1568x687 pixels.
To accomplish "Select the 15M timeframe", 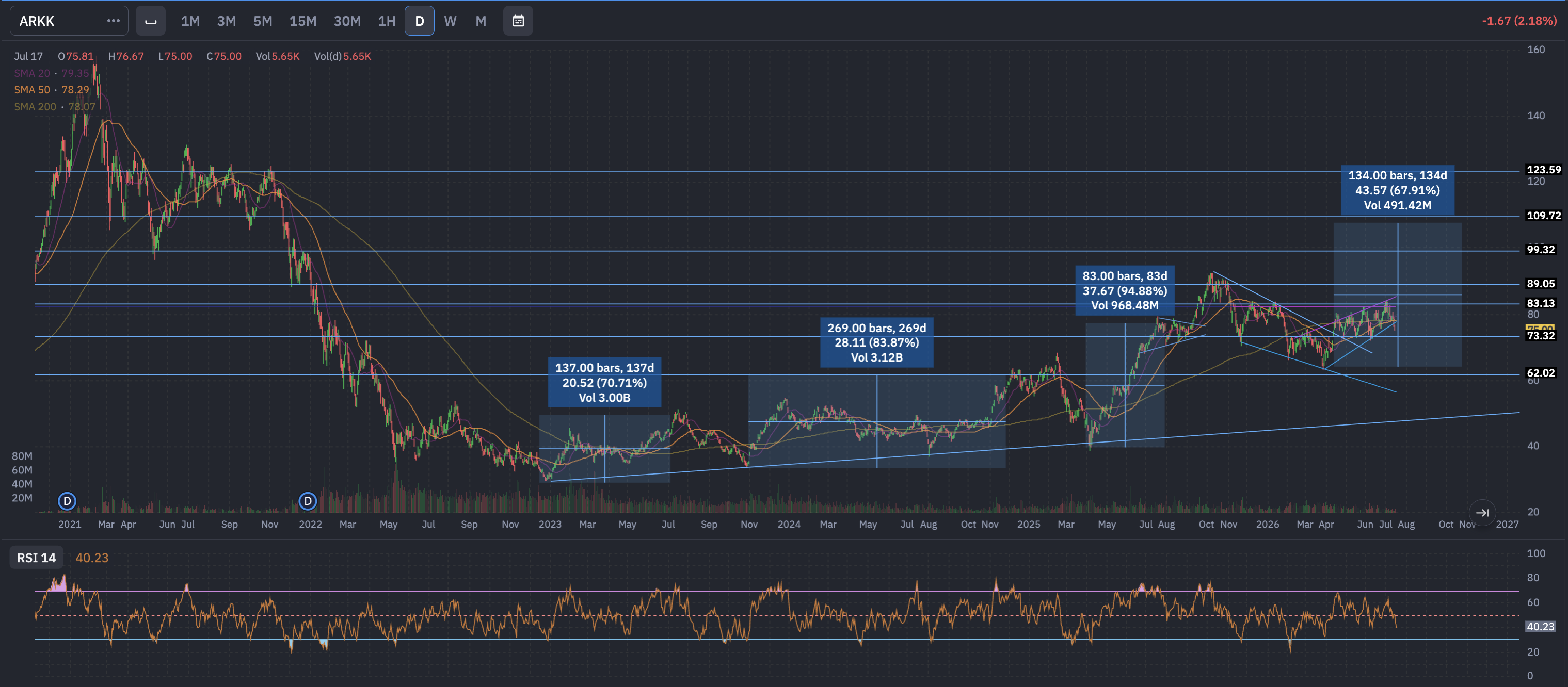I will click(x=302, y=21).
